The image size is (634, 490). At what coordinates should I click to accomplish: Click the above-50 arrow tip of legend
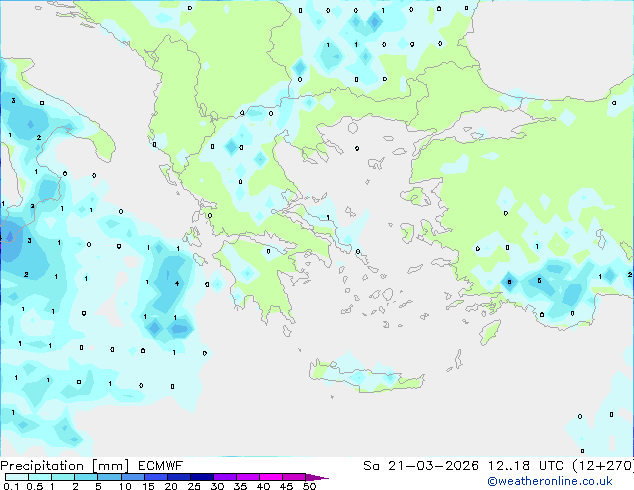click(x=317, y=477)
